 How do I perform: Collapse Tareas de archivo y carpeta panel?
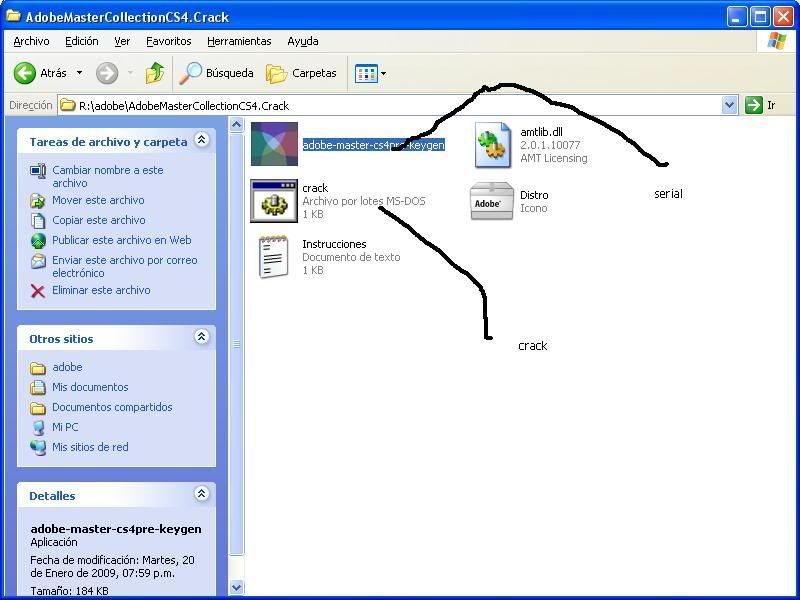coord(202,140)
